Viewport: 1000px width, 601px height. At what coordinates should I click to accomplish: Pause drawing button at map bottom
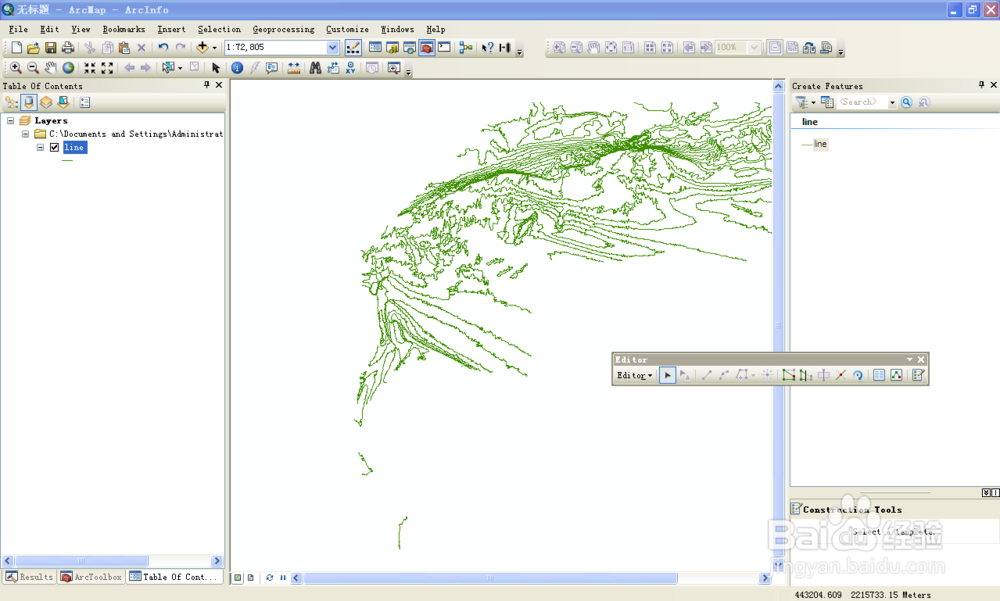(283, 577)
